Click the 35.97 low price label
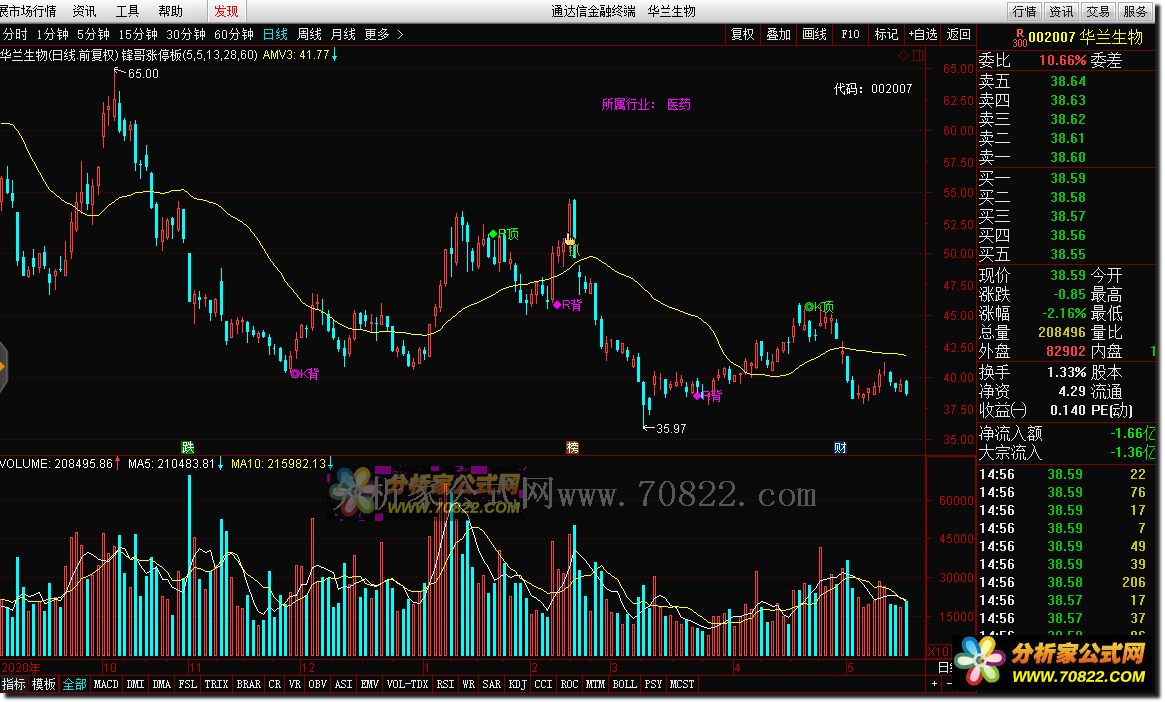Screen dimensions: 1165x702 pyautogui.click(x=671, y=429)
